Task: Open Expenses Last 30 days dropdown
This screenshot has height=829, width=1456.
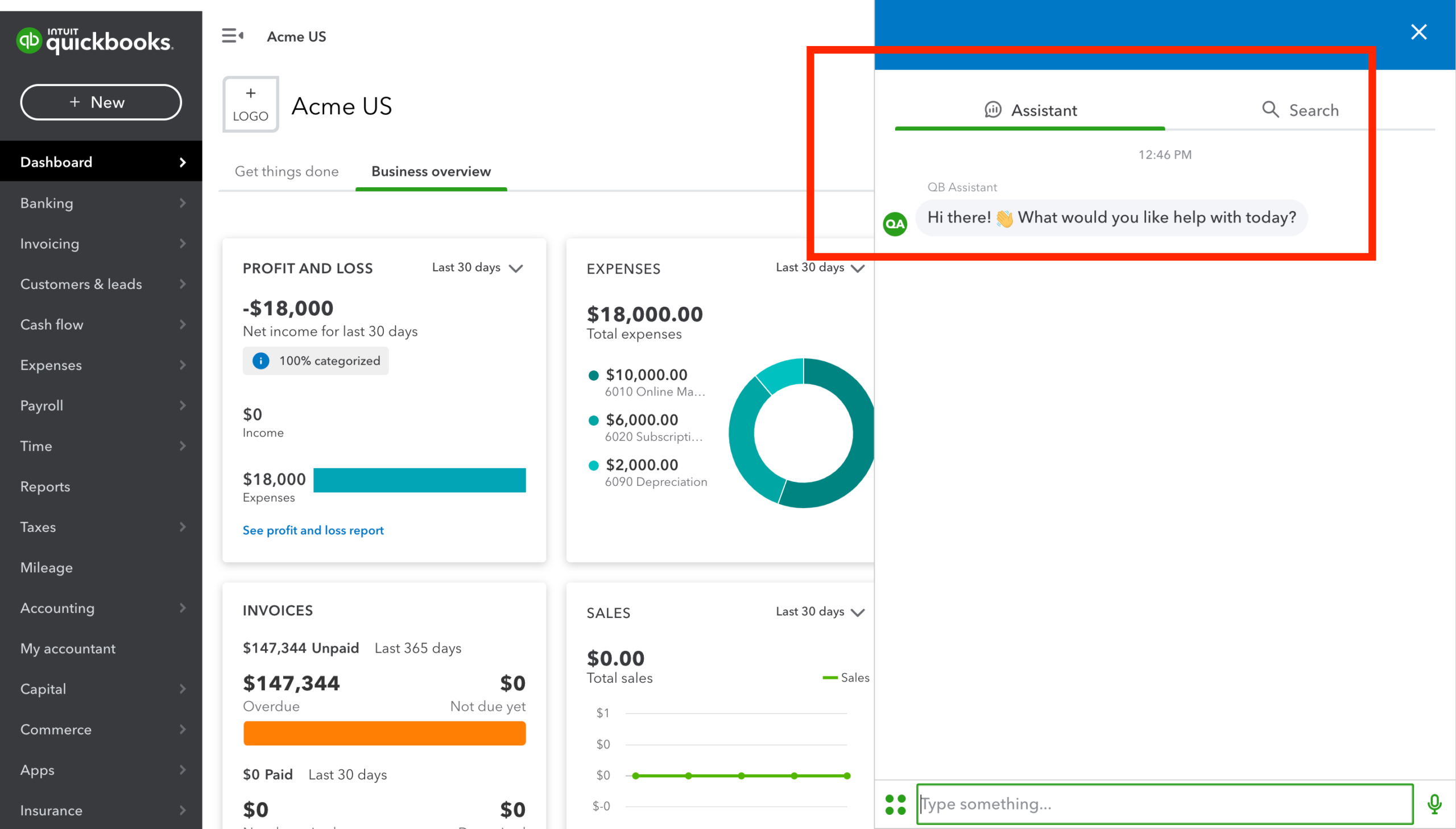Action: click(x=820, y=267)
